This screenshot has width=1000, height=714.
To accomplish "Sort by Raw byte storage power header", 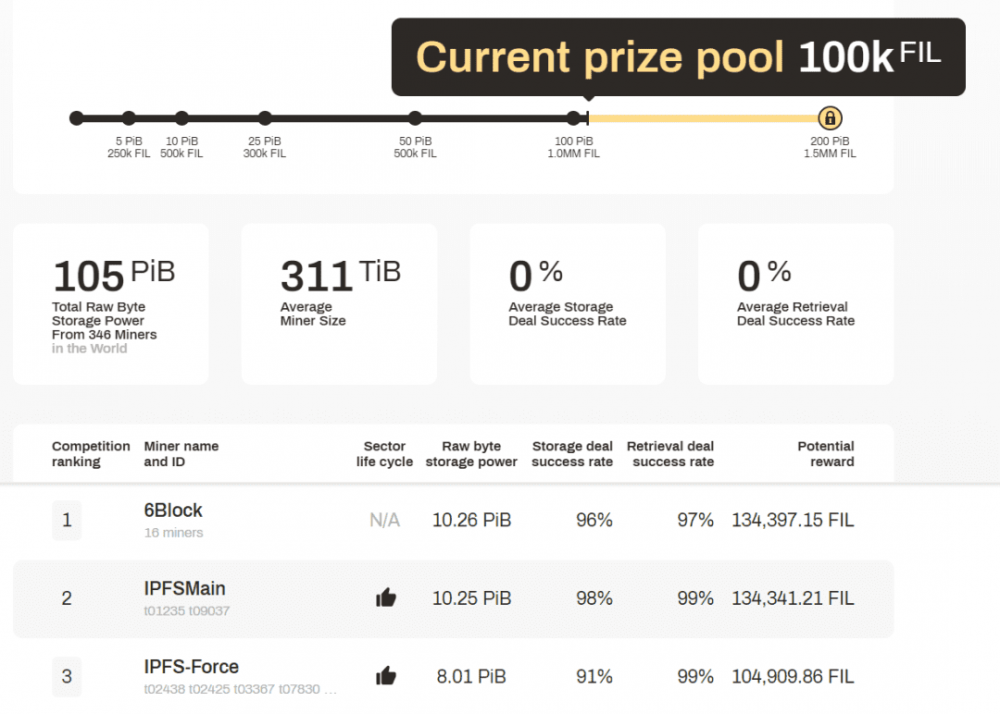I will pos(471,454).
